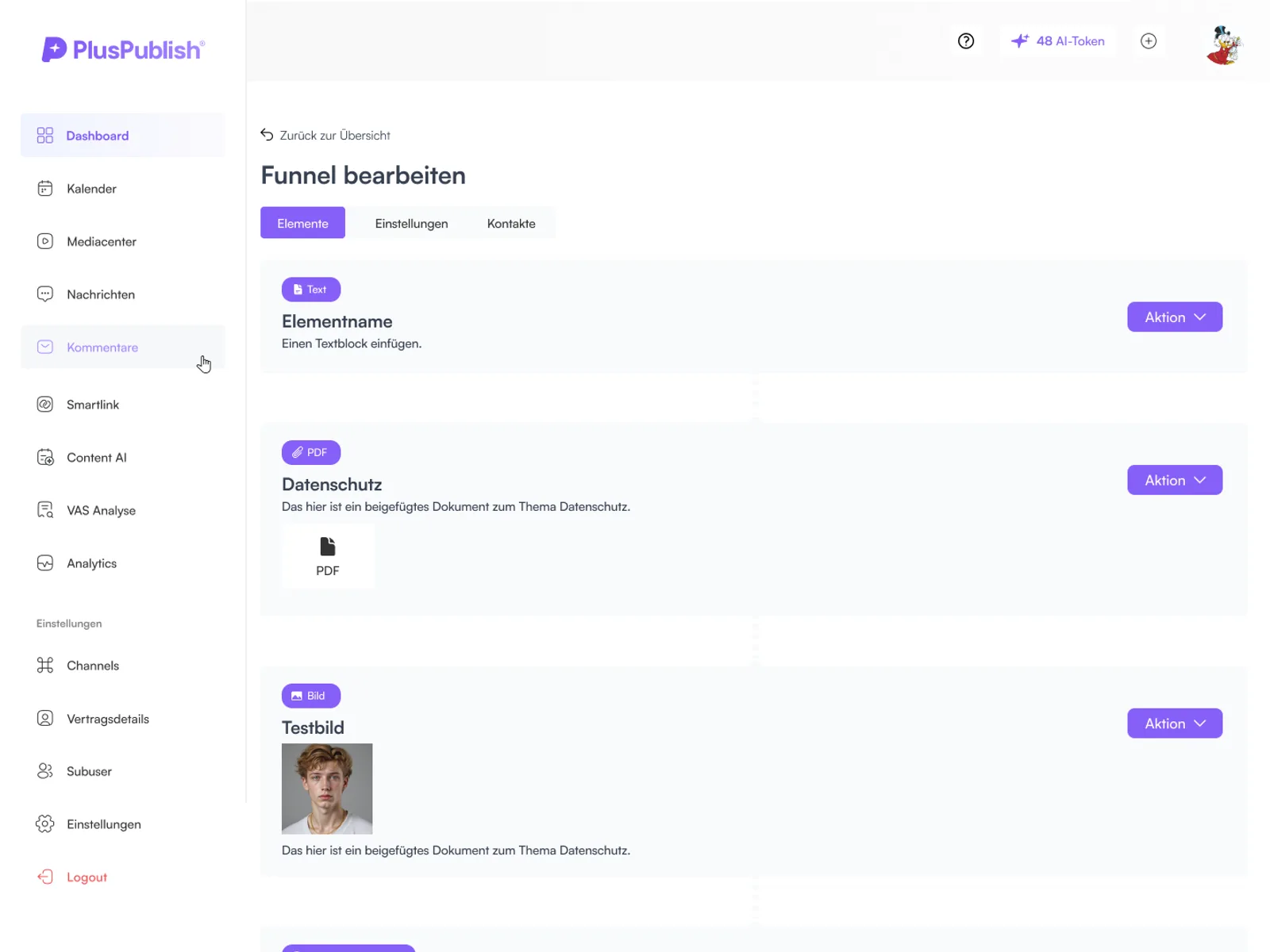Viewport: 1270px width, 952px height.
Task: Open Aktion dropdown for Datenschutz
Action: pos(1175,480)
